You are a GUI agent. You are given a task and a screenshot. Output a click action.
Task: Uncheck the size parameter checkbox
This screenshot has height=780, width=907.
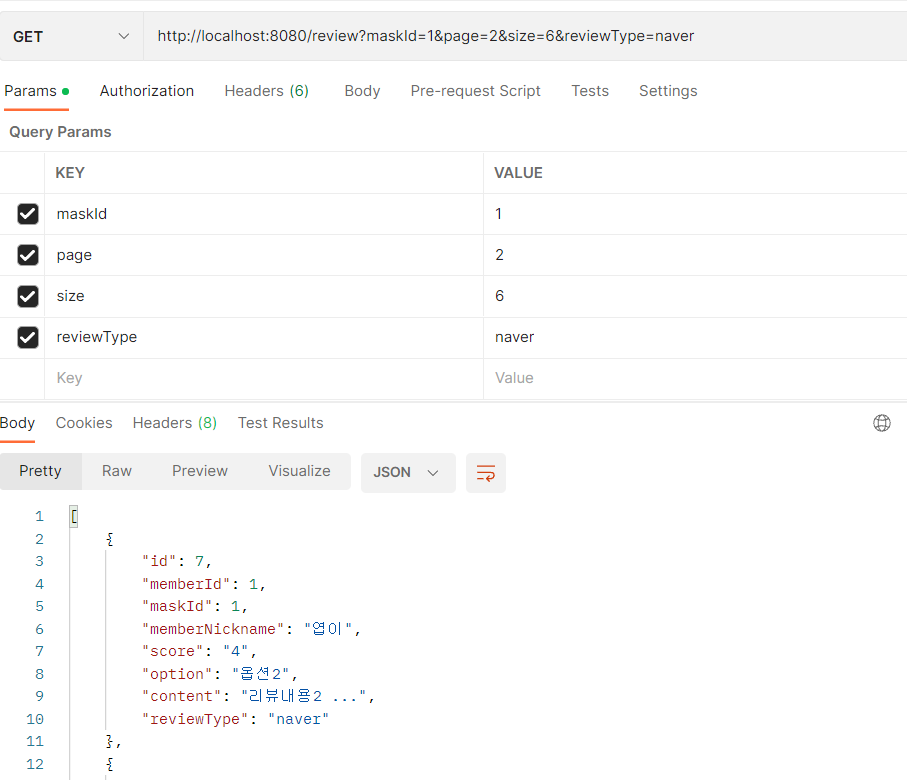pyautogui.click(x=28, y=296)
